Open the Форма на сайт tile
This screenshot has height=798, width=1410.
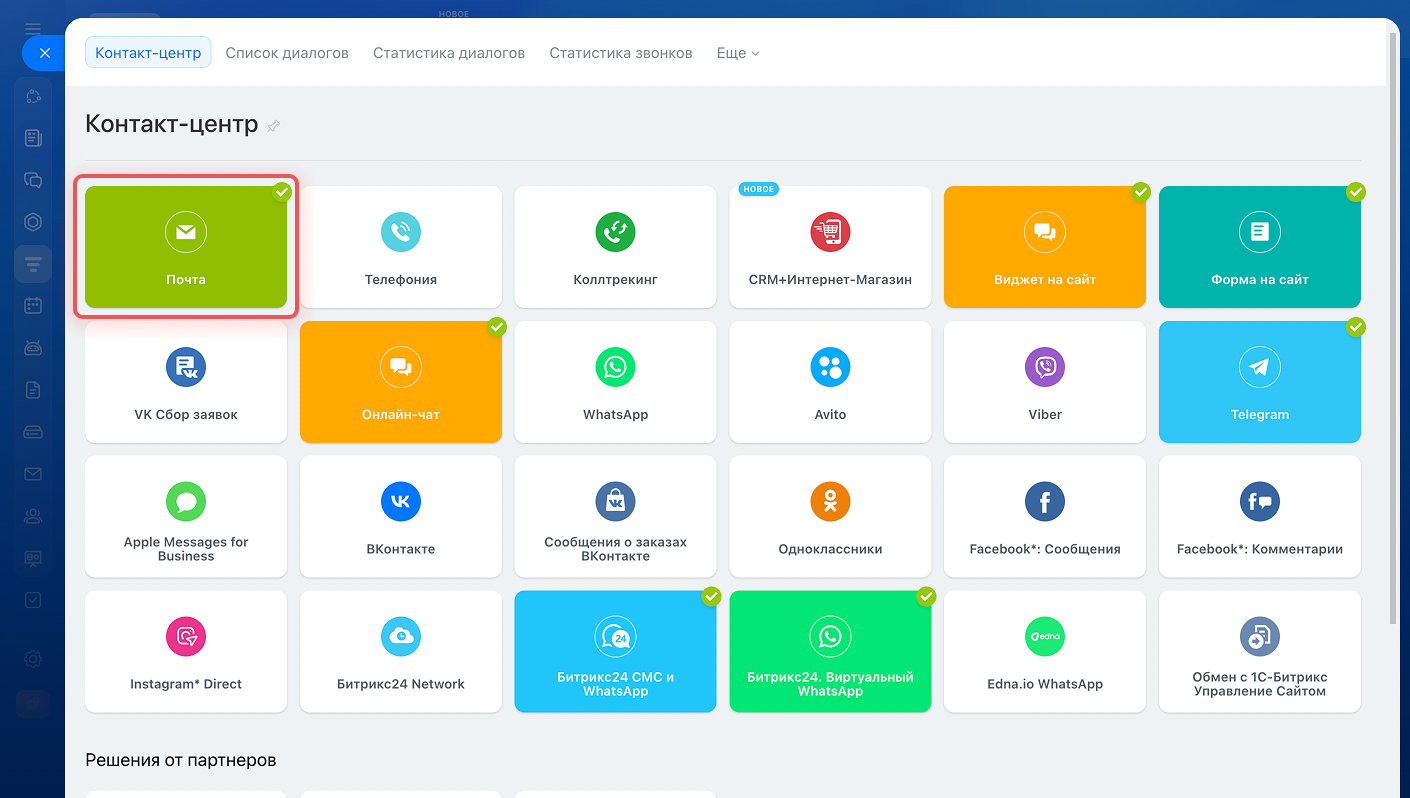(1260, 247)
